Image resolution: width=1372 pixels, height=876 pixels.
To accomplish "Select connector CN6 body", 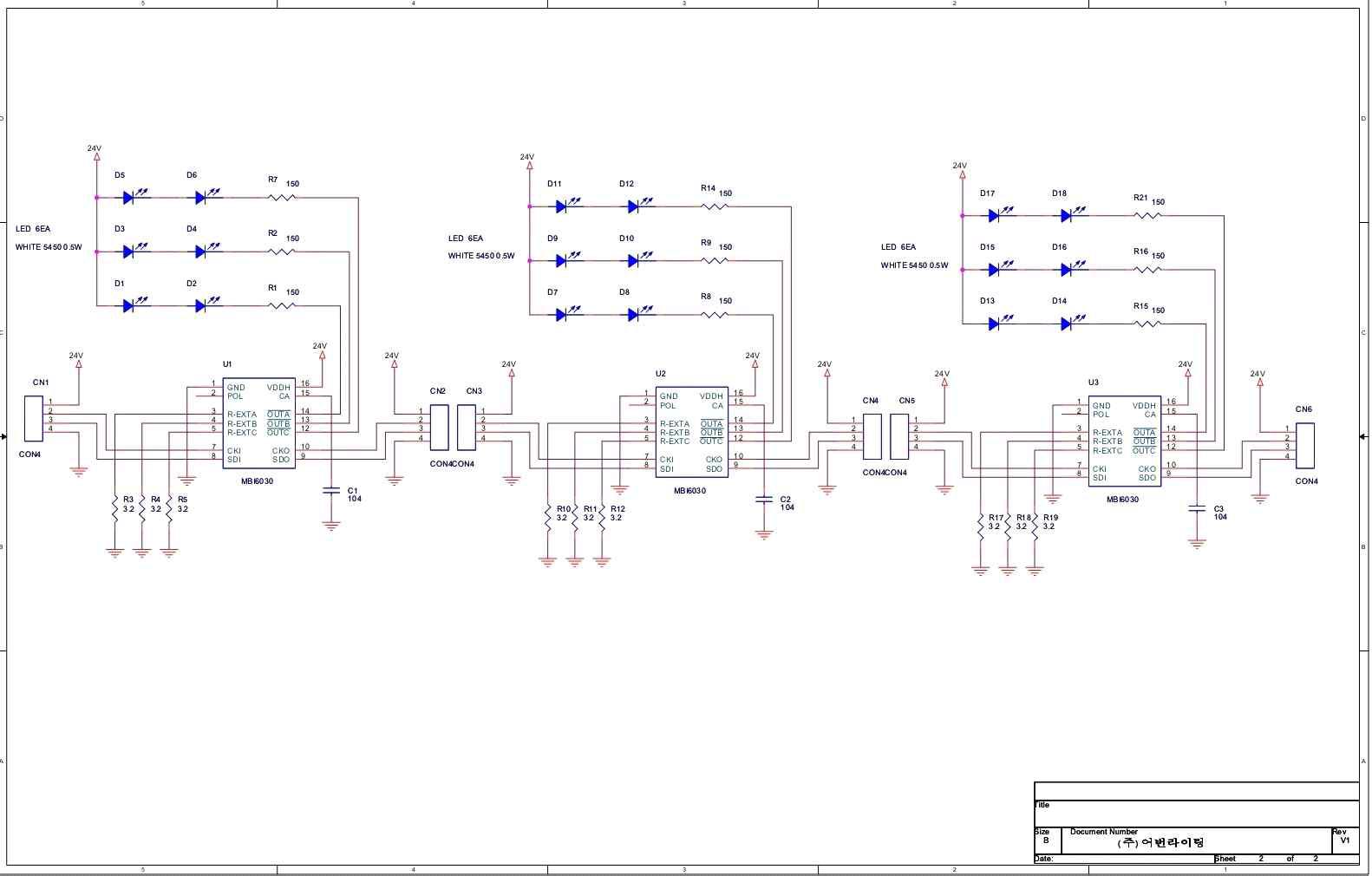I will 1305,445.
